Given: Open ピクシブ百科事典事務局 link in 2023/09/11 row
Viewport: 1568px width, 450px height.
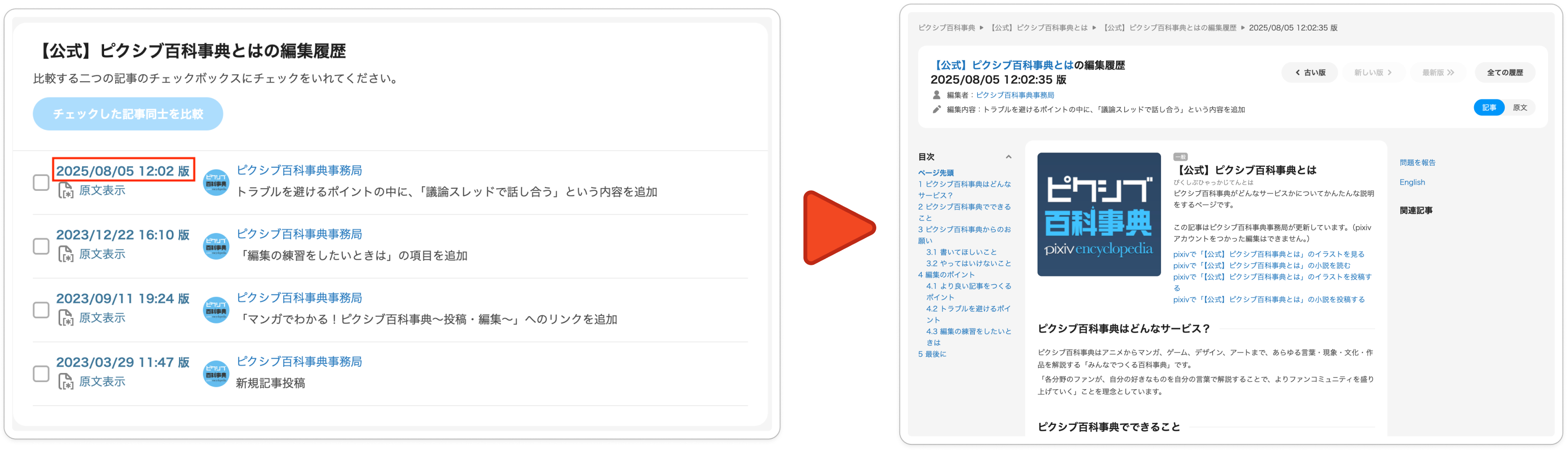Looking at the screenshot, I should [299, 298].
